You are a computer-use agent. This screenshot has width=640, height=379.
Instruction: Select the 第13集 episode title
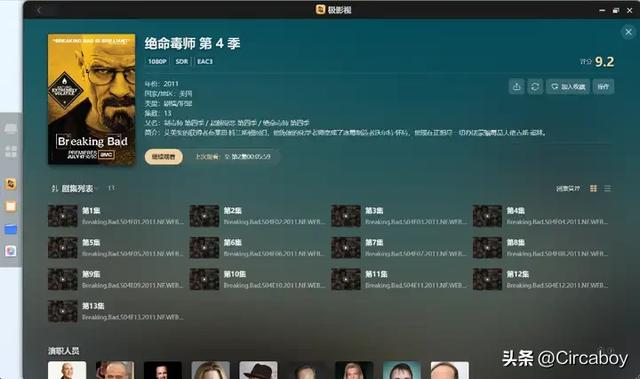pyautogui.click(x=93, y=306)
